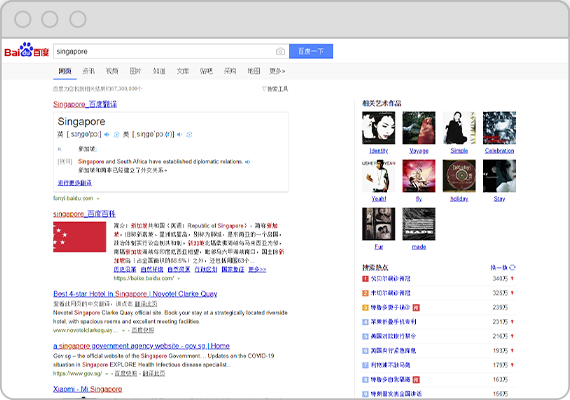
Task: Open the Identity album link
Action: [378, 151]
